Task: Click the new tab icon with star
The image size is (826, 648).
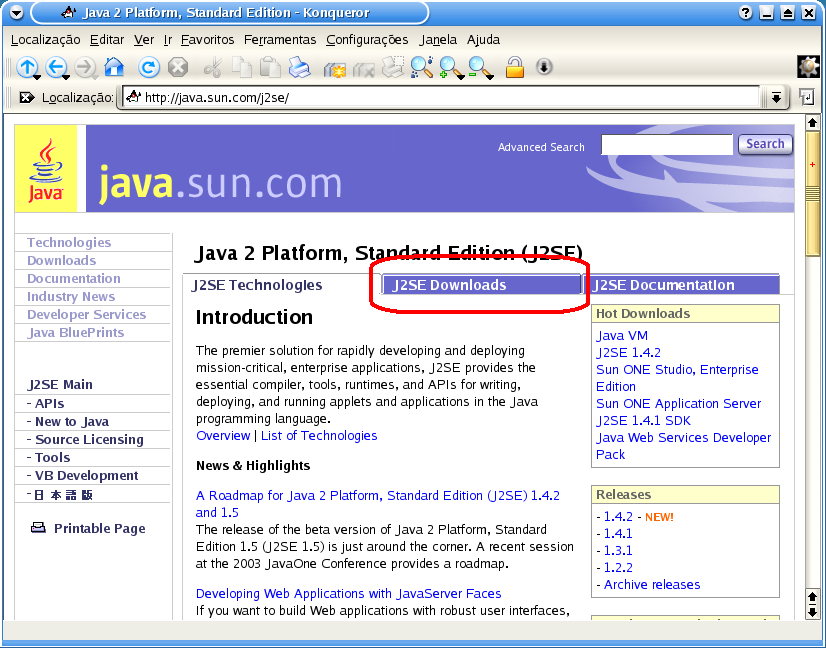Action: 335,68
